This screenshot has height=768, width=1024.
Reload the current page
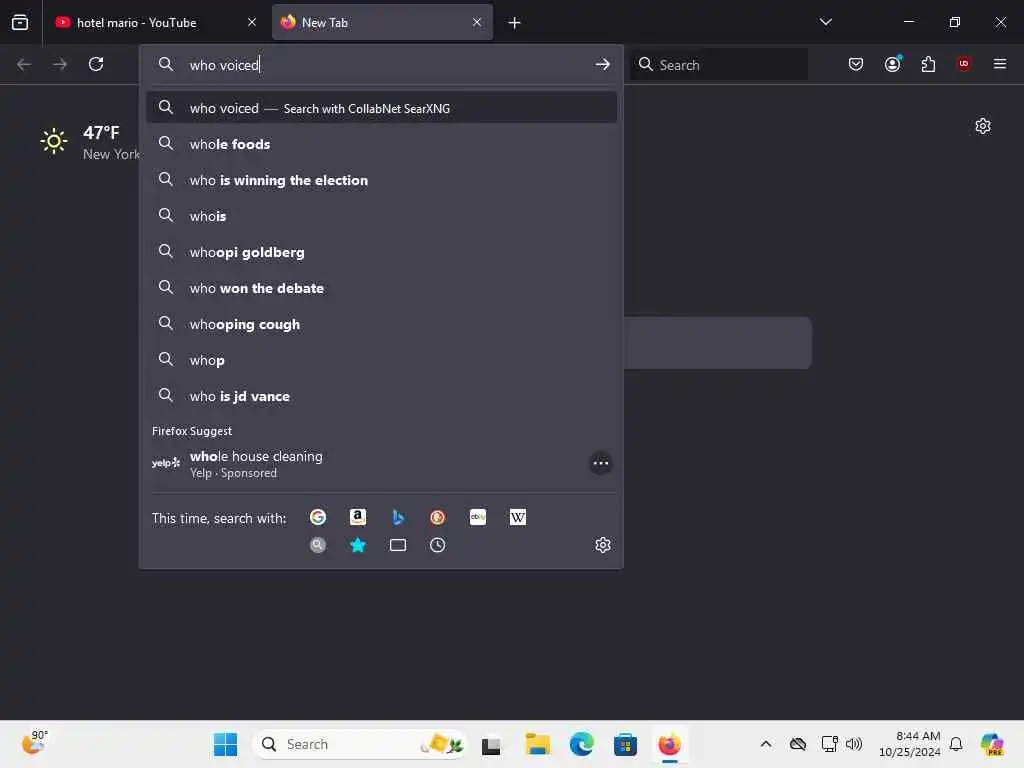(96, 64)
